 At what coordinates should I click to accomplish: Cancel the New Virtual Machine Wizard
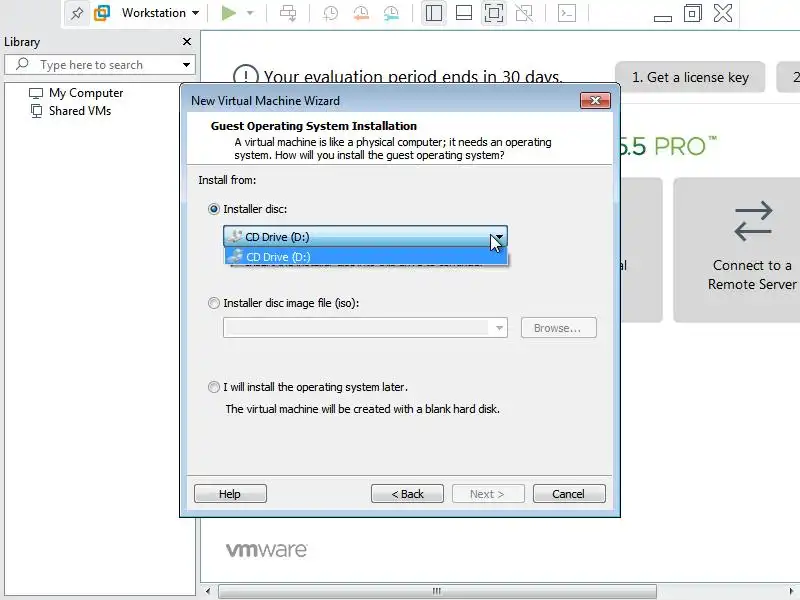pyautogui.click(x=569, y=494)
